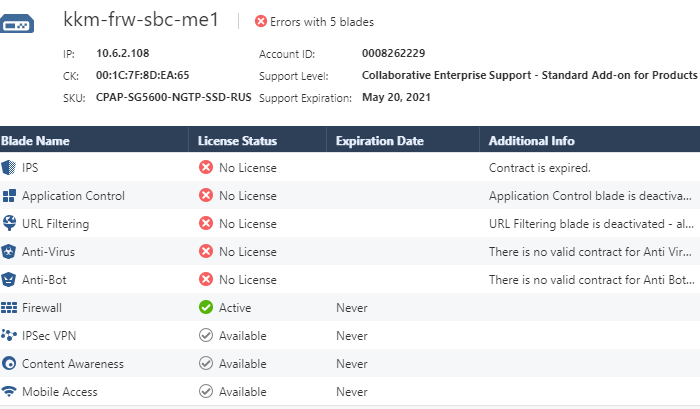Sort by Blade Name column header
The width and height of the screenshot is (700, 409).
pyautogui.click(x=35, y=141)
